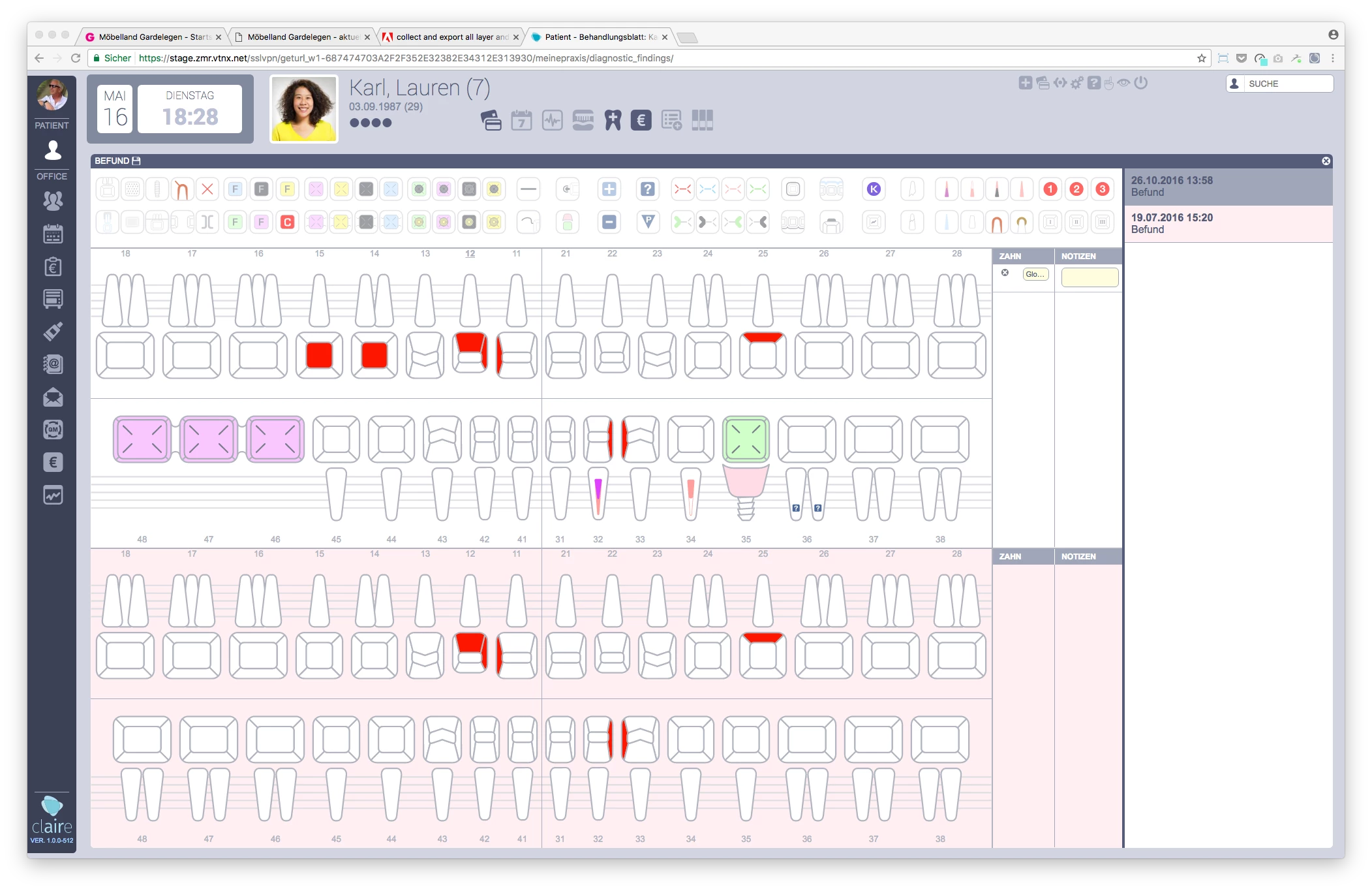Select the red C caries icon
Screen dimensions: 1372x891
pyautogui.click(x=287, y=222)
